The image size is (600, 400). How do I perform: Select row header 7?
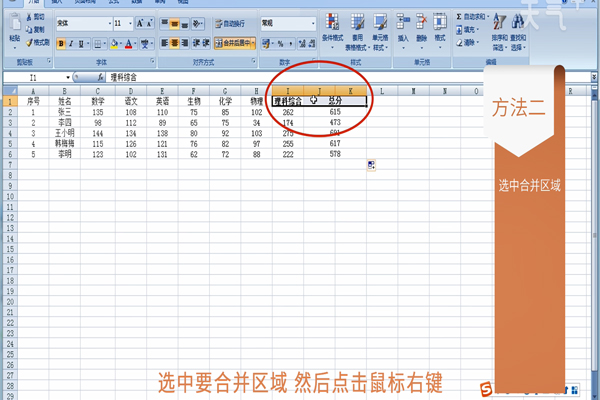point(10,165)
